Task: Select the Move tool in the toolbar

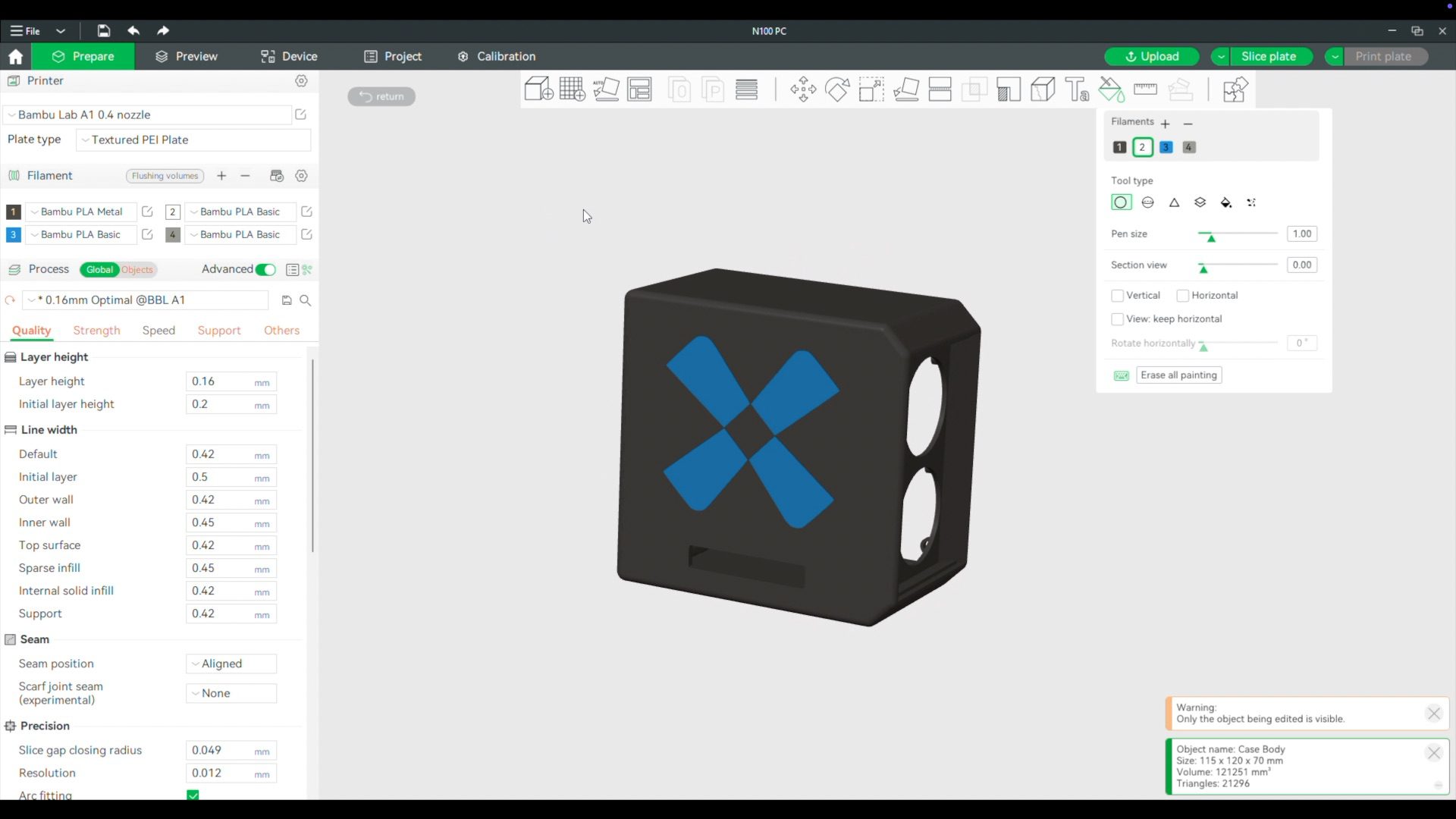Action: coord(803,89)
